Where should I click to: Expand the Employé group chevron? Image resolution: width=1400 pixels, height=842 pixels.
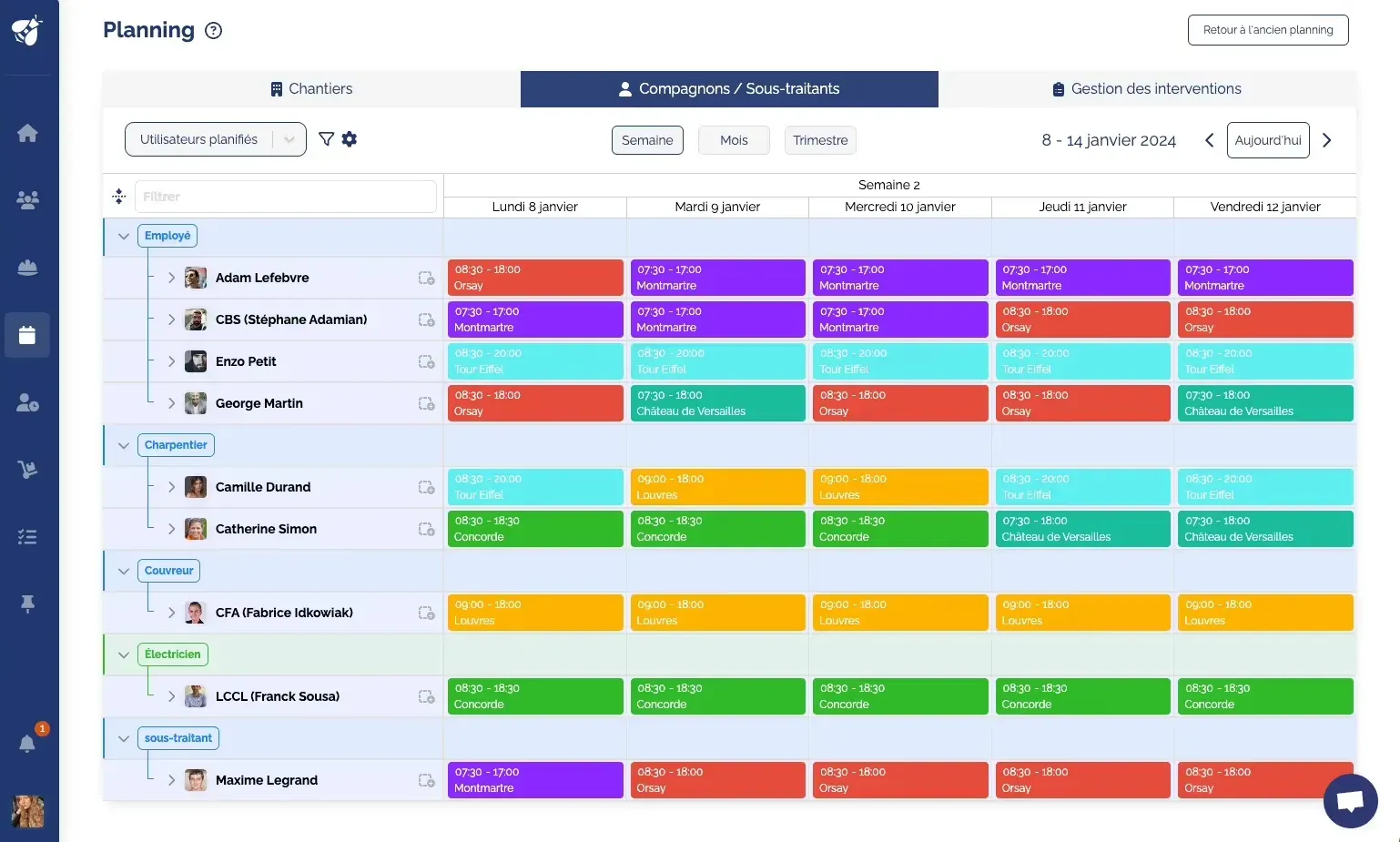(x=124, y=236)
